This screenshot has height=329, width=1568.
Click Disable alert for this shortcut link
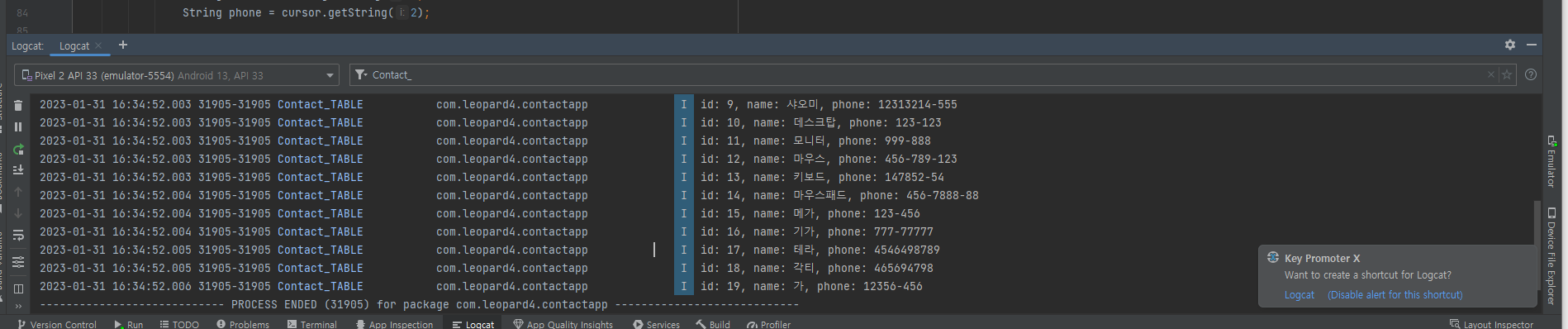(x=1395, y=295)
